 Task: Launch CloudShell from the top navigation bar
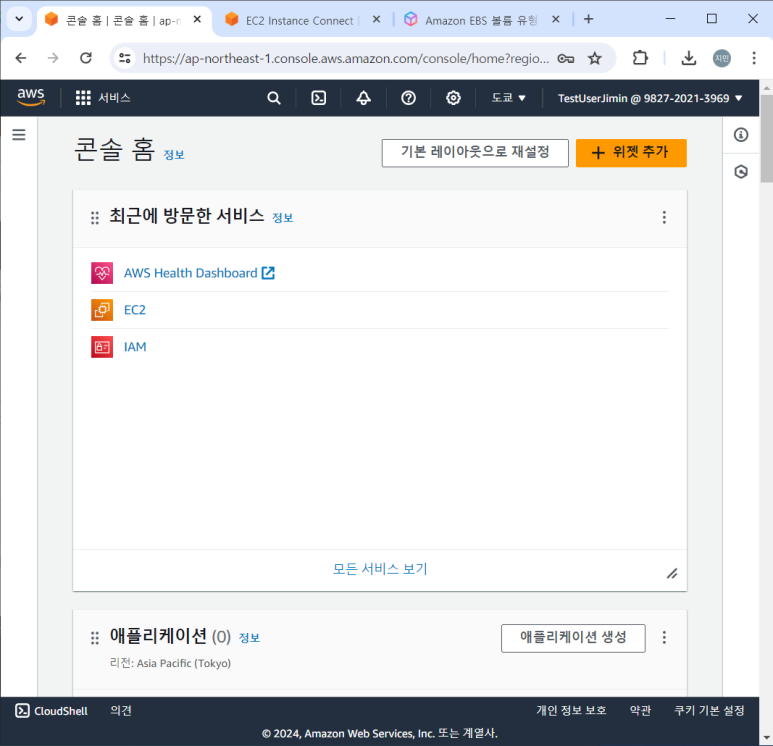coord(318,98)
